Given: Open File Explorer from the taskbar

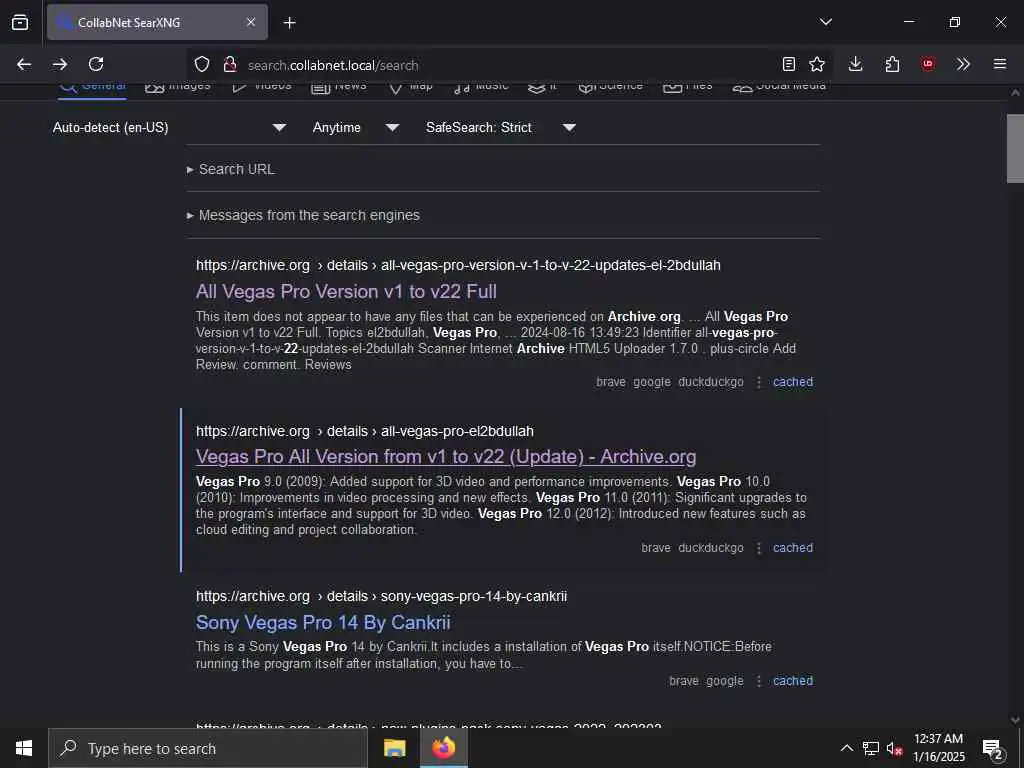Looking at the screenshot, I should click(394, 748).
